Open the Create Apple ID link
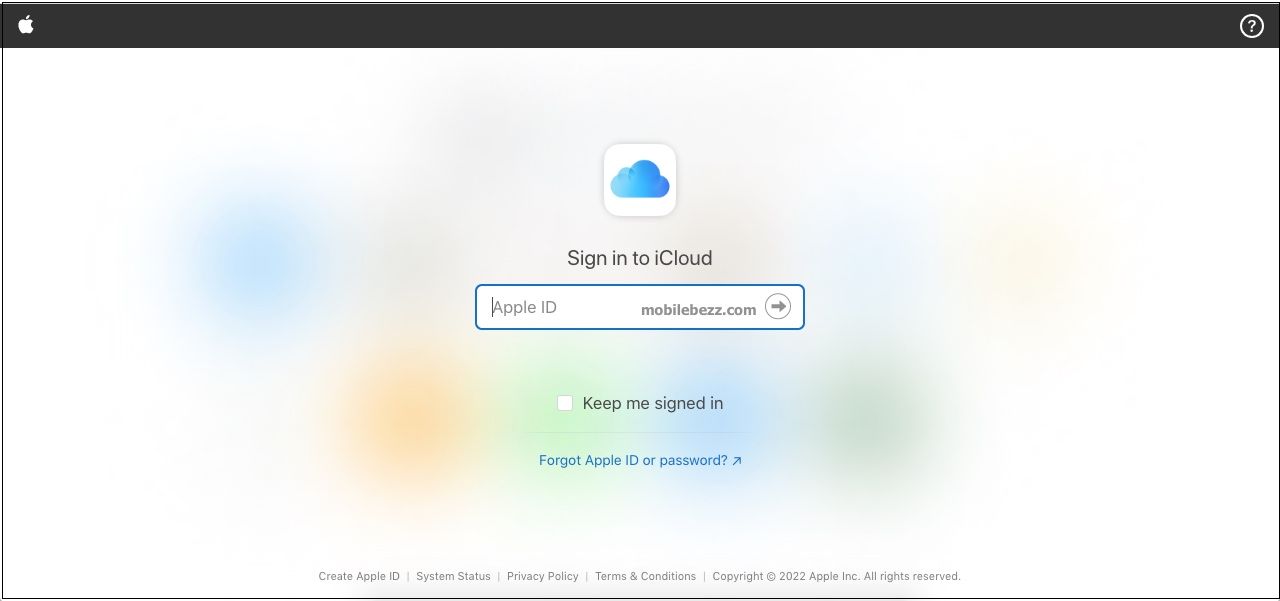 click(359, 576)
